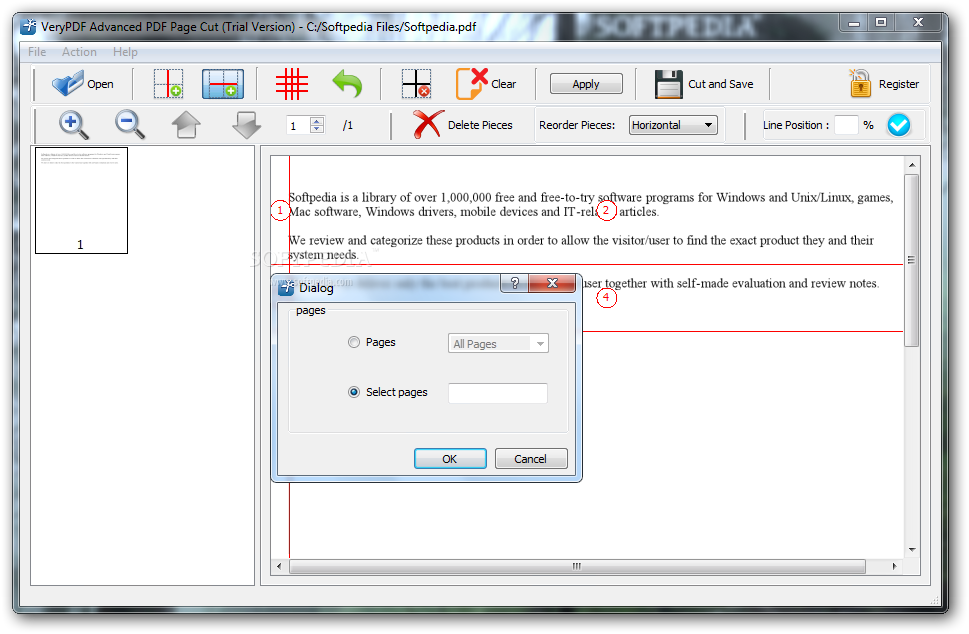969x634 pixels.
Task: Select piece marker 4
Action: 606,298
